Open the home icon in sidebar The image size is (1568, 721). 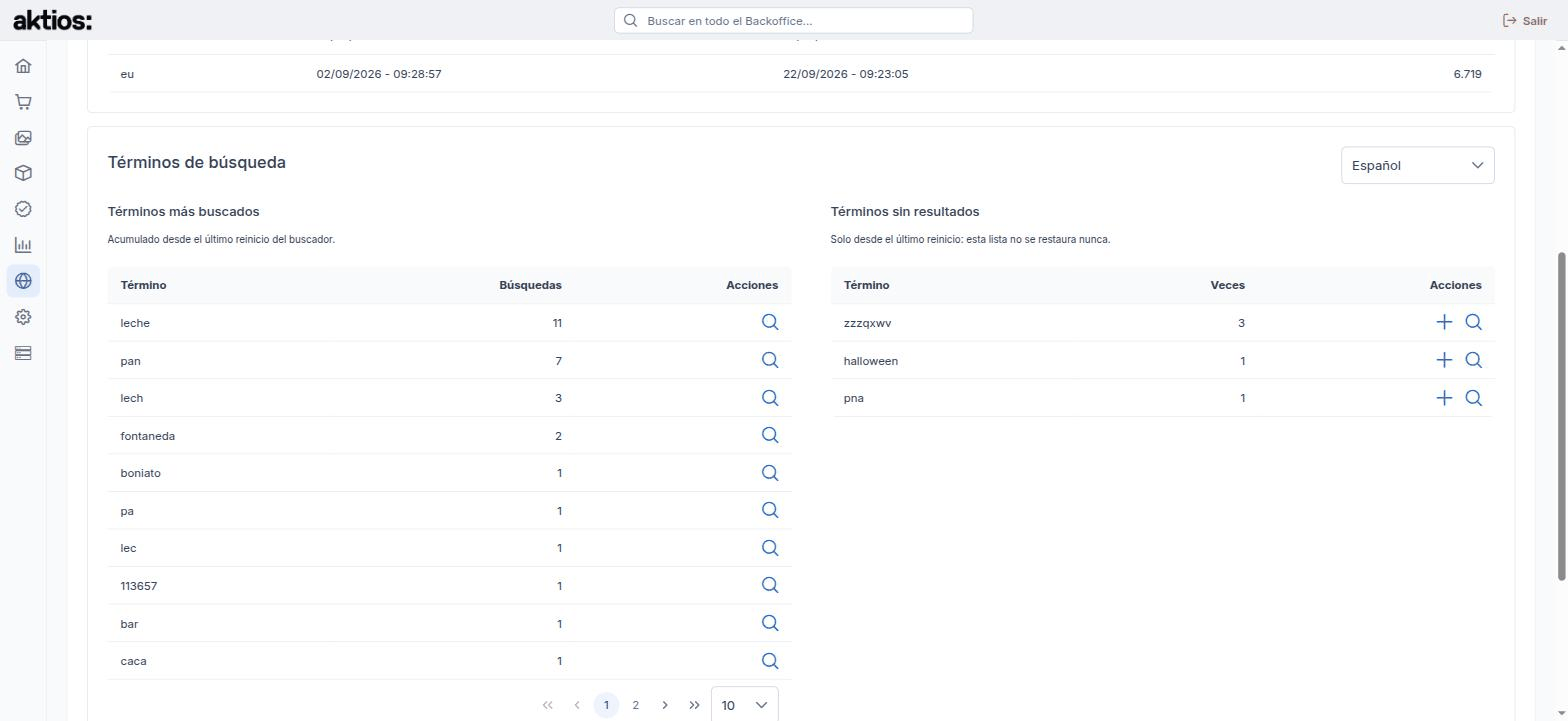point(23,66)
